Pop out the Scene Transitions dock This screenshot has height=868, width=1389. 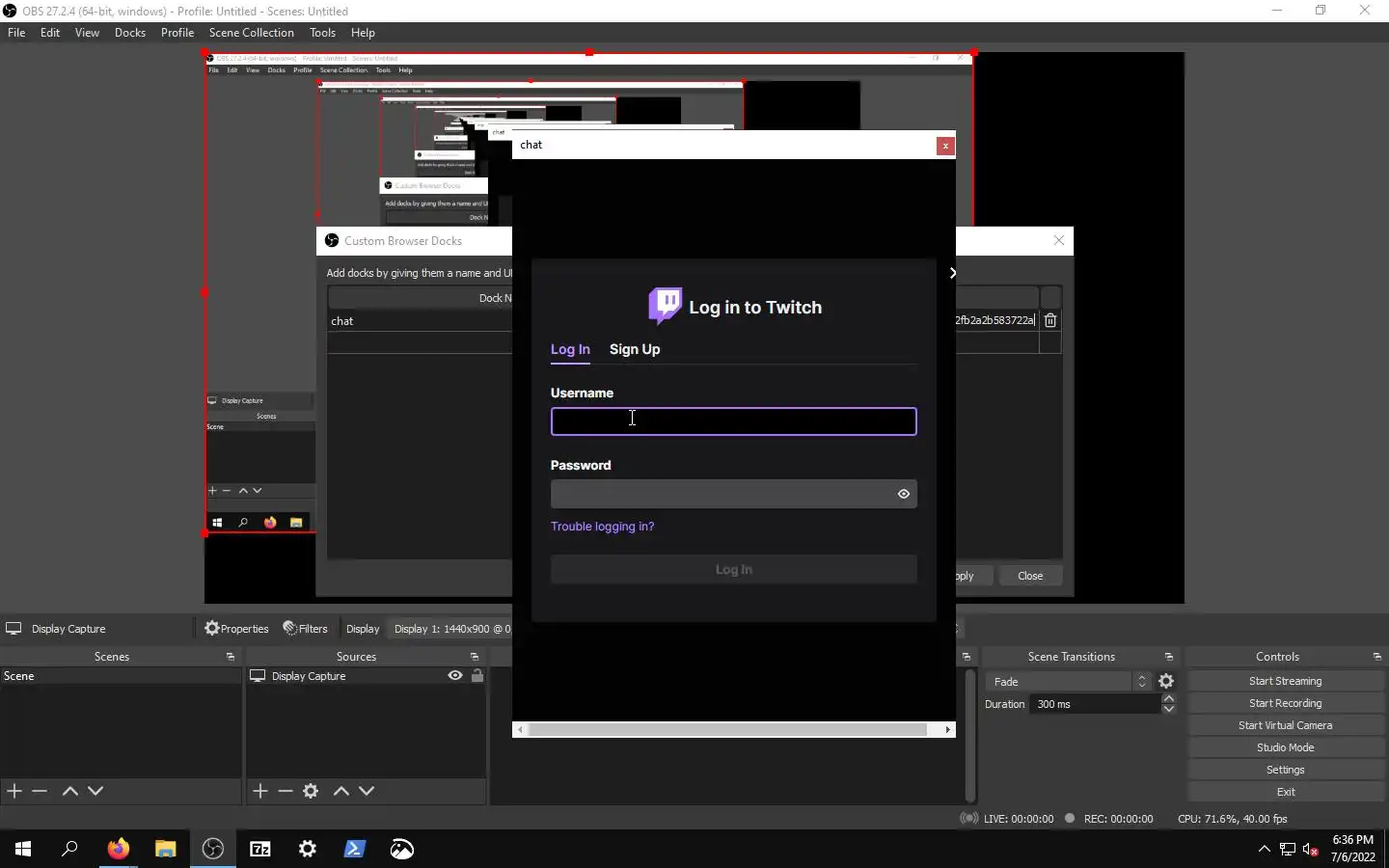(x=1169, y=657)
